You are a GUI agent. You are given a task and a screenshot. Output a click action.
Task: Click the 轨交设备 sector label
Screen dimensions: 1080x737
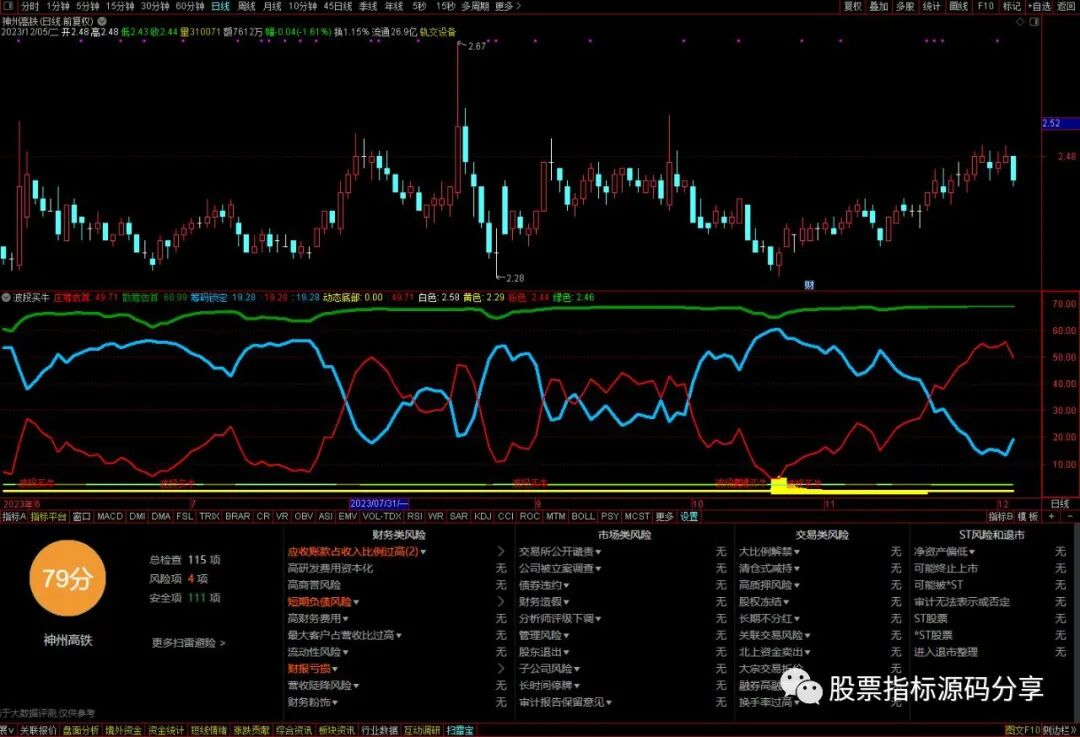[x=438, y=32]
